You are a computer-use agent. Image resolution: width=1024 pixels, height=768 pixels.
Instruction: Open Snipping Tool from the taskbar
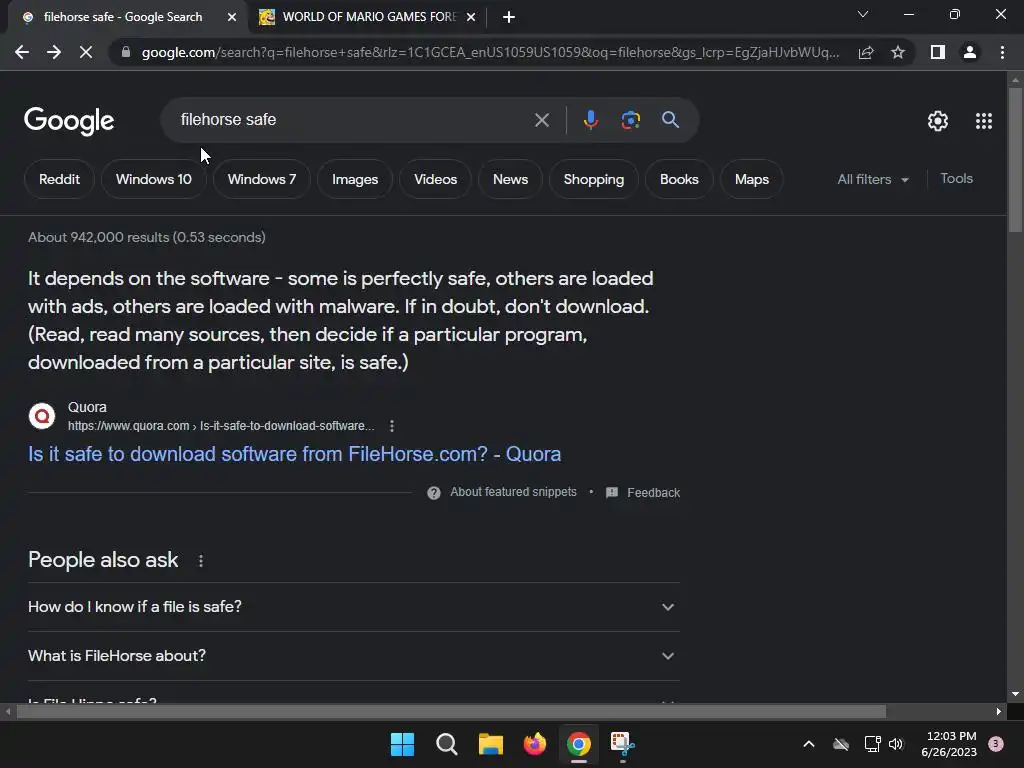click(x=622, y=744)
